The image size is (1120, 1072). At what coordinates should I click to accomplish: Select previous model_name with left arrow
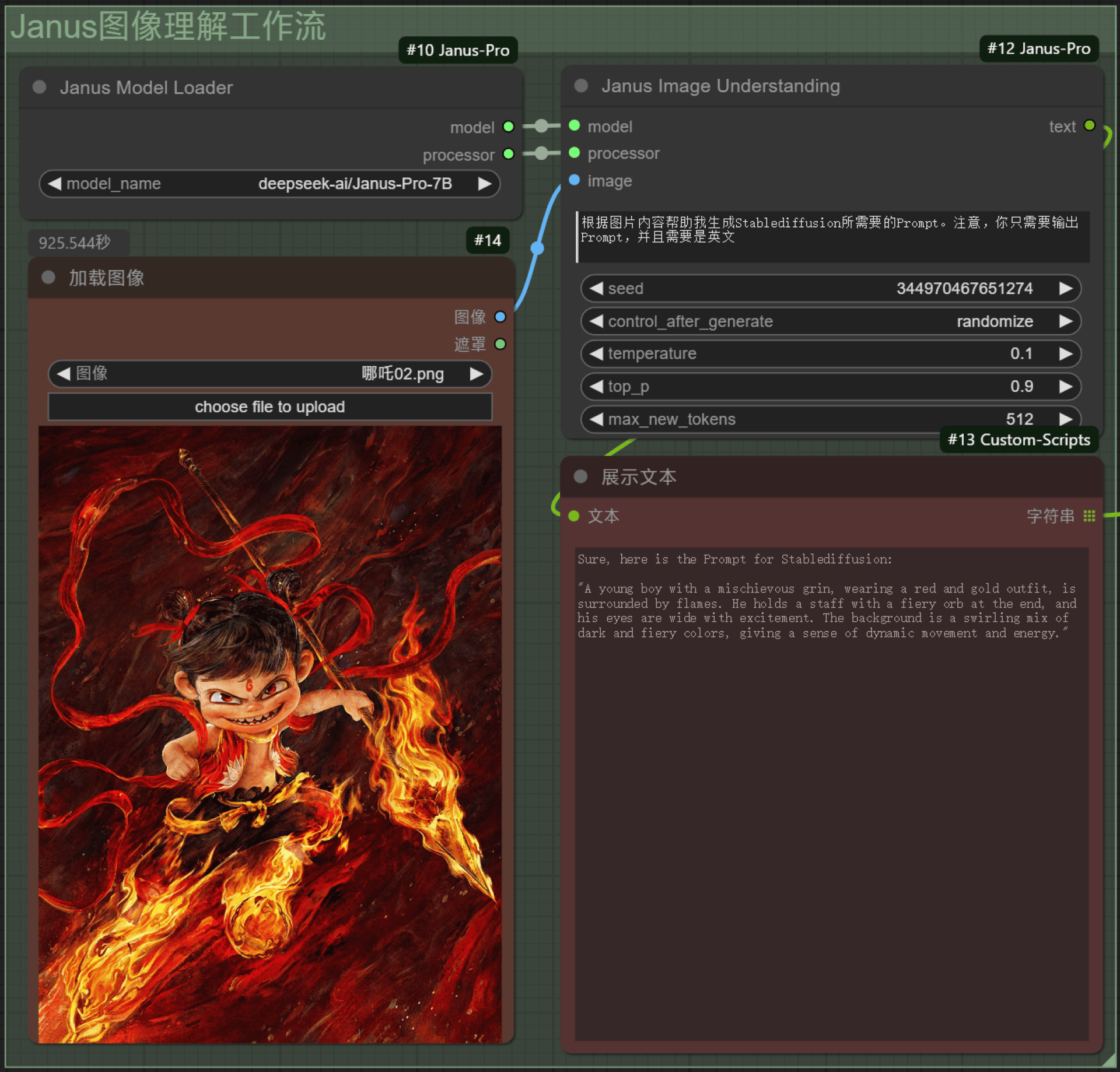tap(54, 184)
